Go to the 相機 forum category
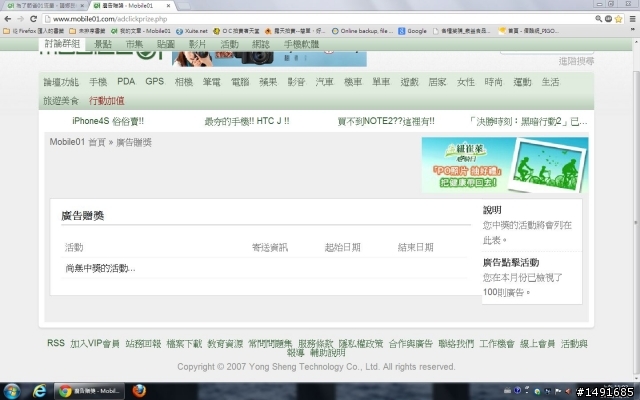This screenshot has width=640, height=400. coord(184,82)
